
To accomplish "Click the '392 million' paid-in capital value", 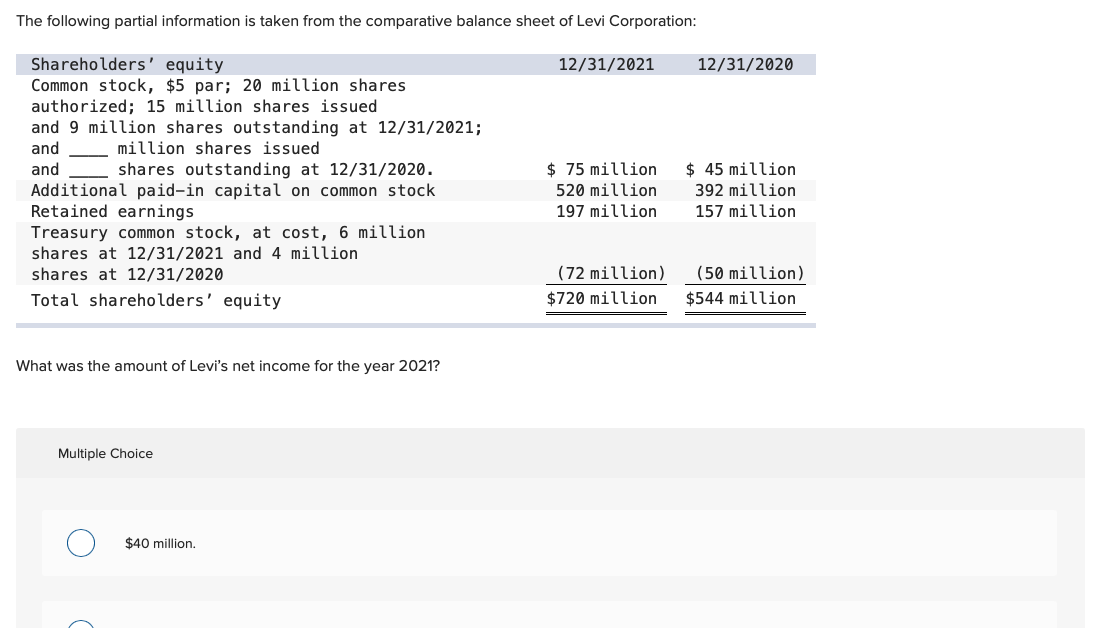I will coord(746,191).
